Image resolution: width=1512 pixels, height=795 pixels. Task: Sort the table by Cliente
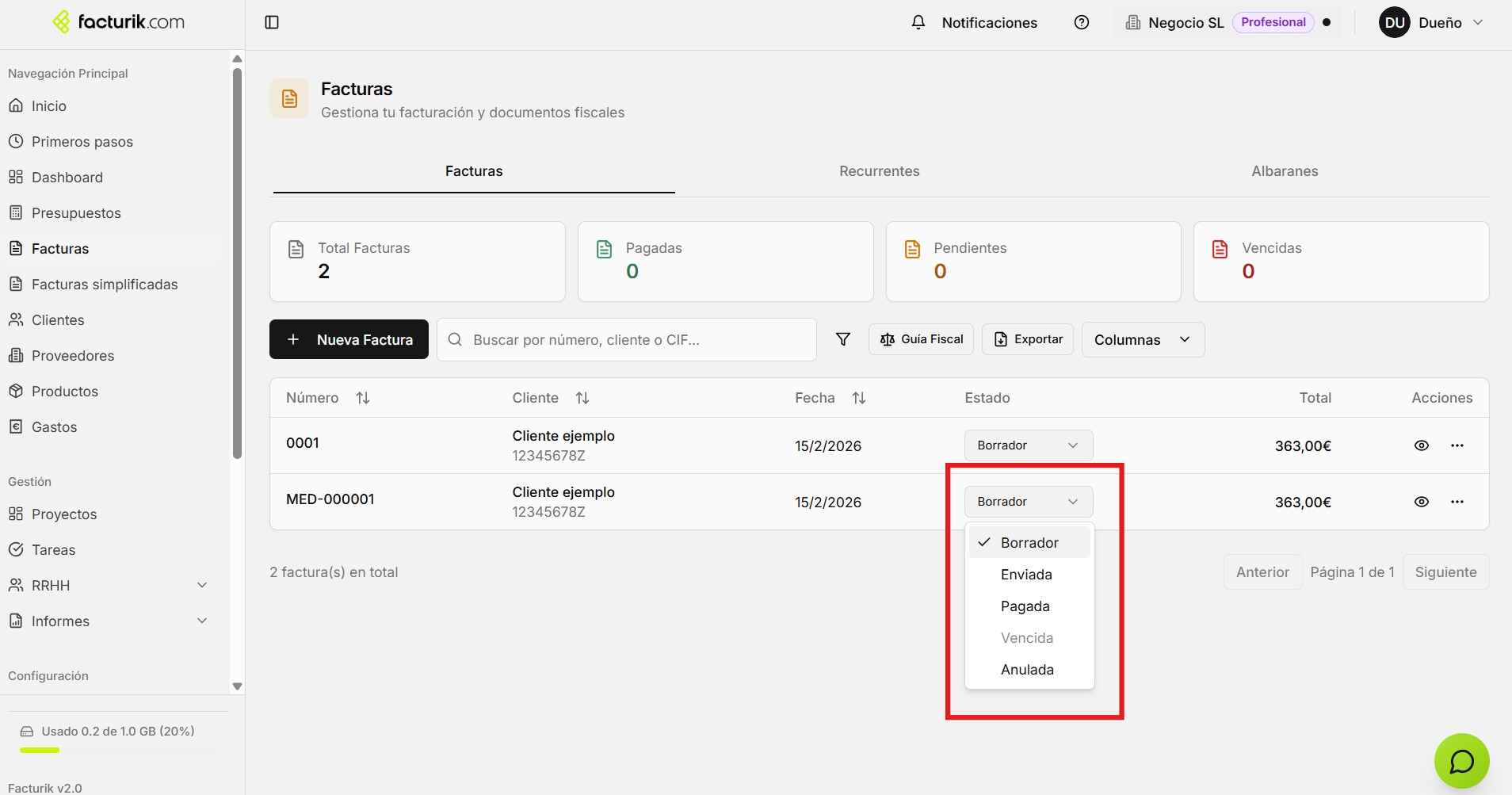(x=582, y=398)
